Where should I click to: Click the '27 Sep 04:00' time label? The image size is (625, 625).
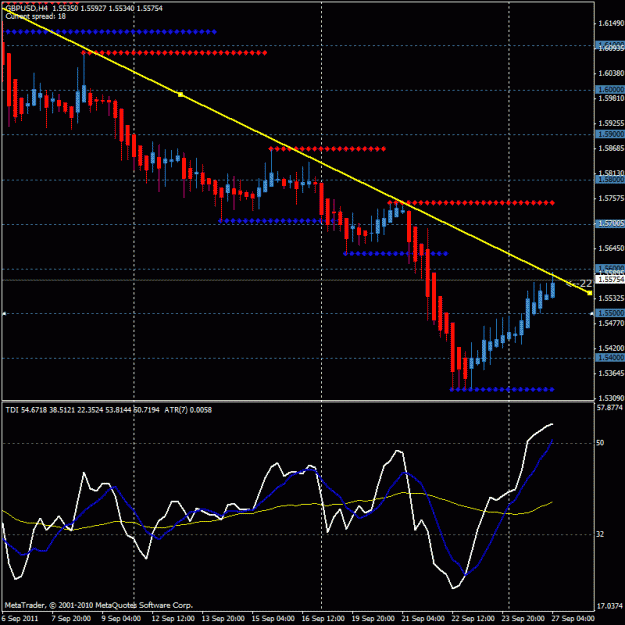(573, 619)
